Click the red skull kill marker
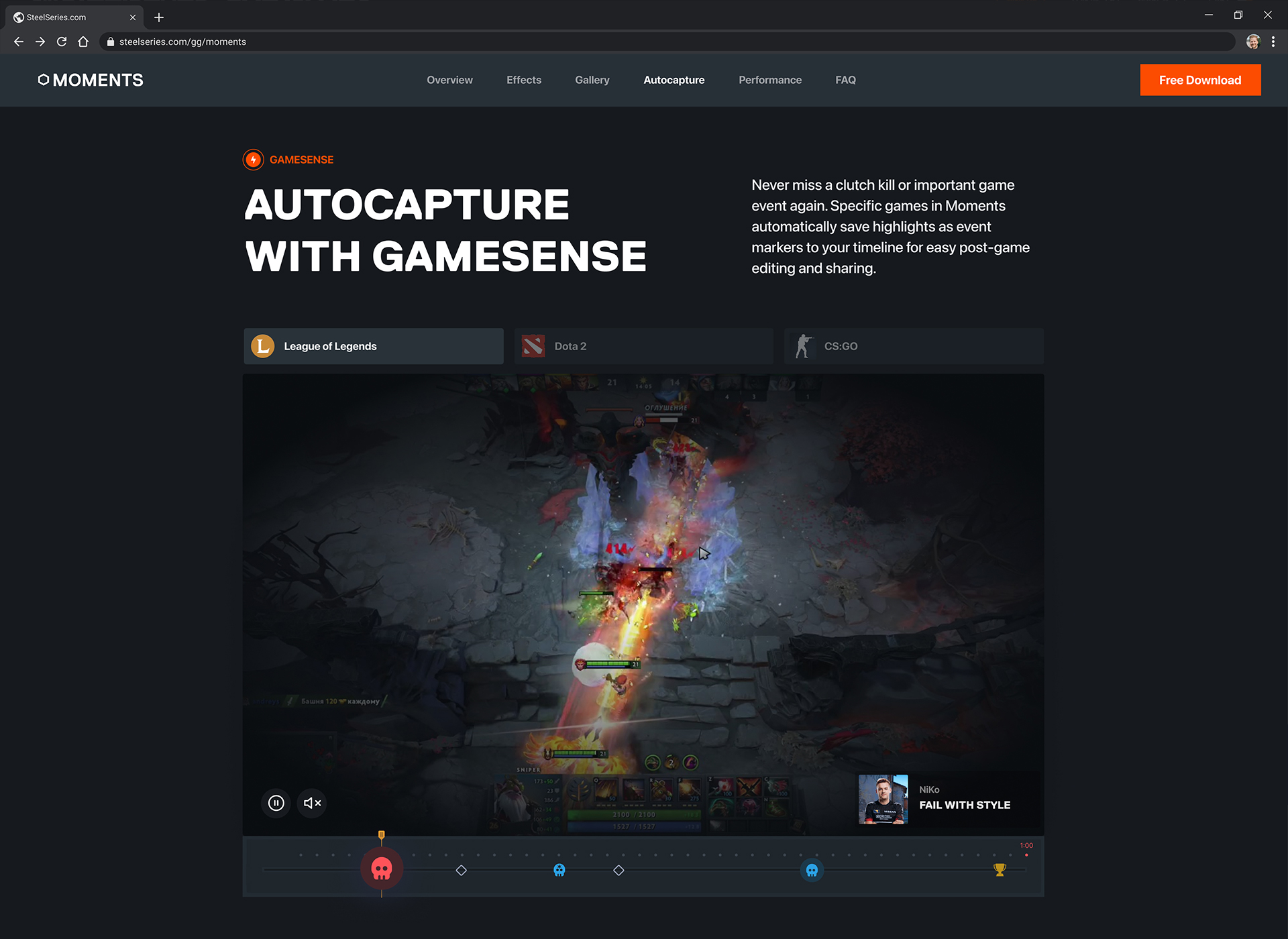Image resolution: width=1288 pixels, height=939 pixels. point(382,869)
